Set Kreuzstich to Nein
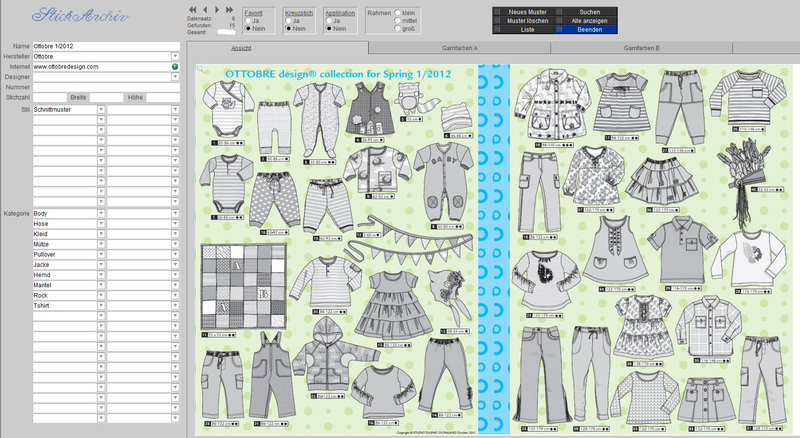The image size is (800, 438). [x=288, y=29]
